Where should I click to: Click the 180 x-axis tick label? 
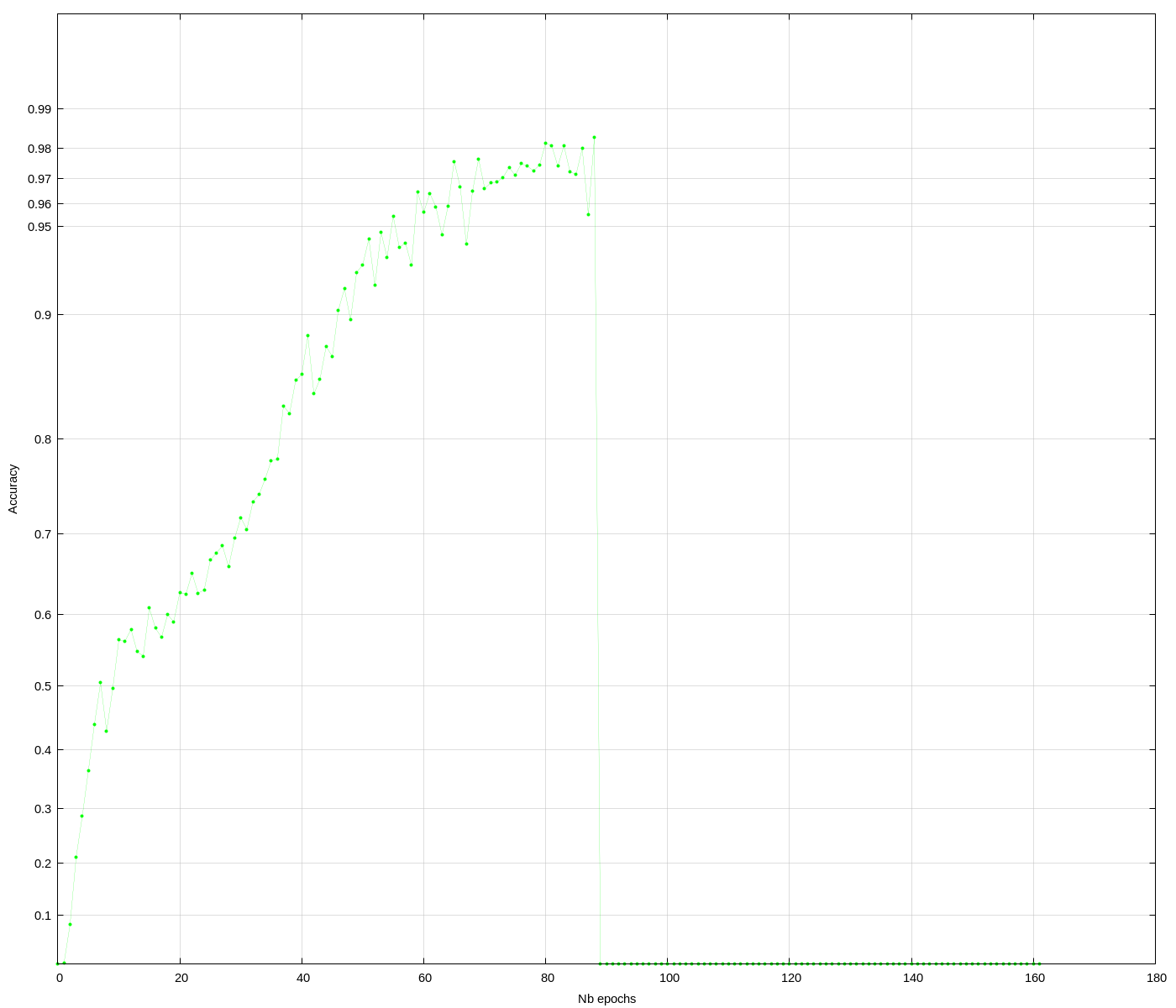point(1156,979)
